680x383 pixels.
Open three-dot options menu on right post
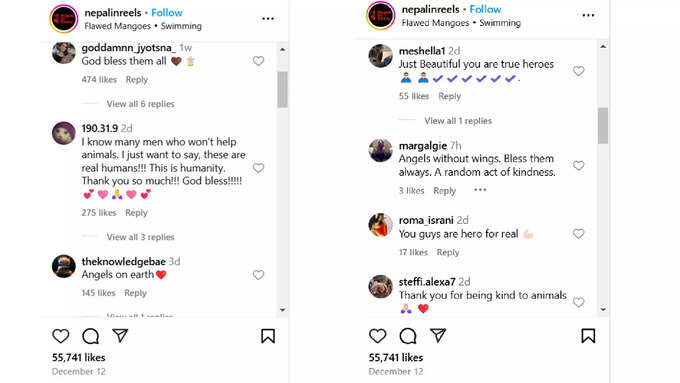(588, 15)
